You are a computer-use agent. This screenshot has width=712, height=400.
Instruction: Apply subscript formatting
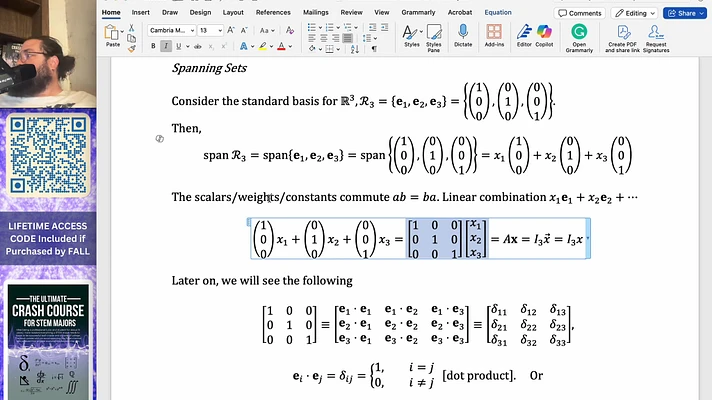(x=211, y=46)
